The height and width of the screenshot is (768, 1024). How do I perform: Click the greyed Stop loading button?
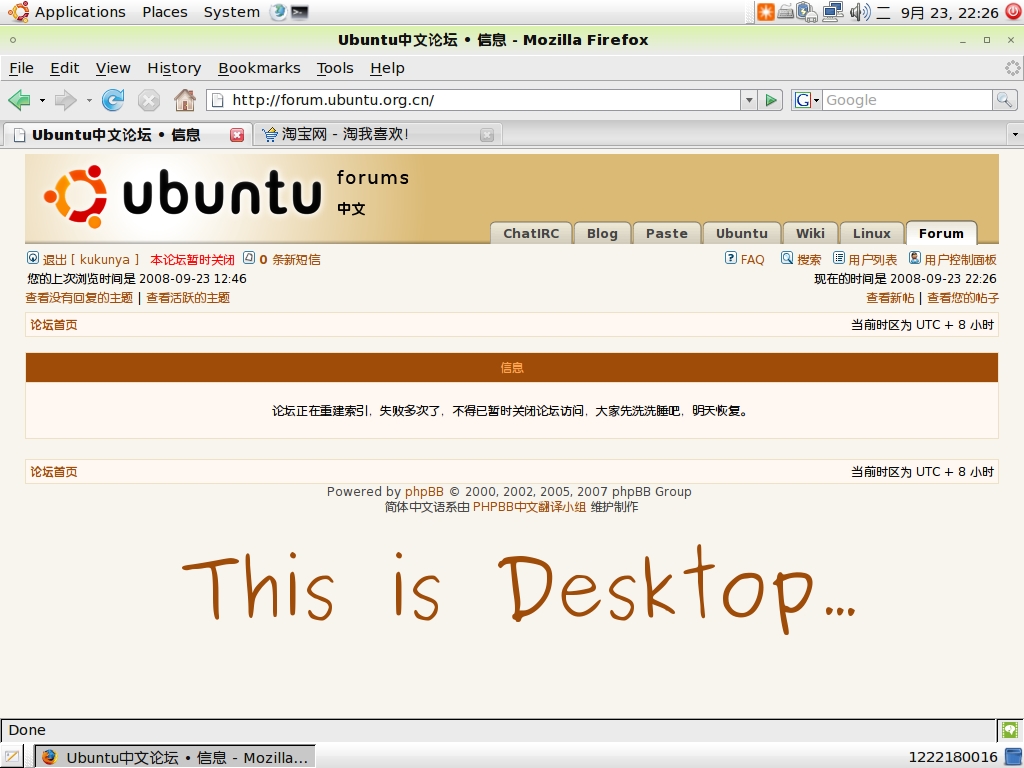(148, 100)
